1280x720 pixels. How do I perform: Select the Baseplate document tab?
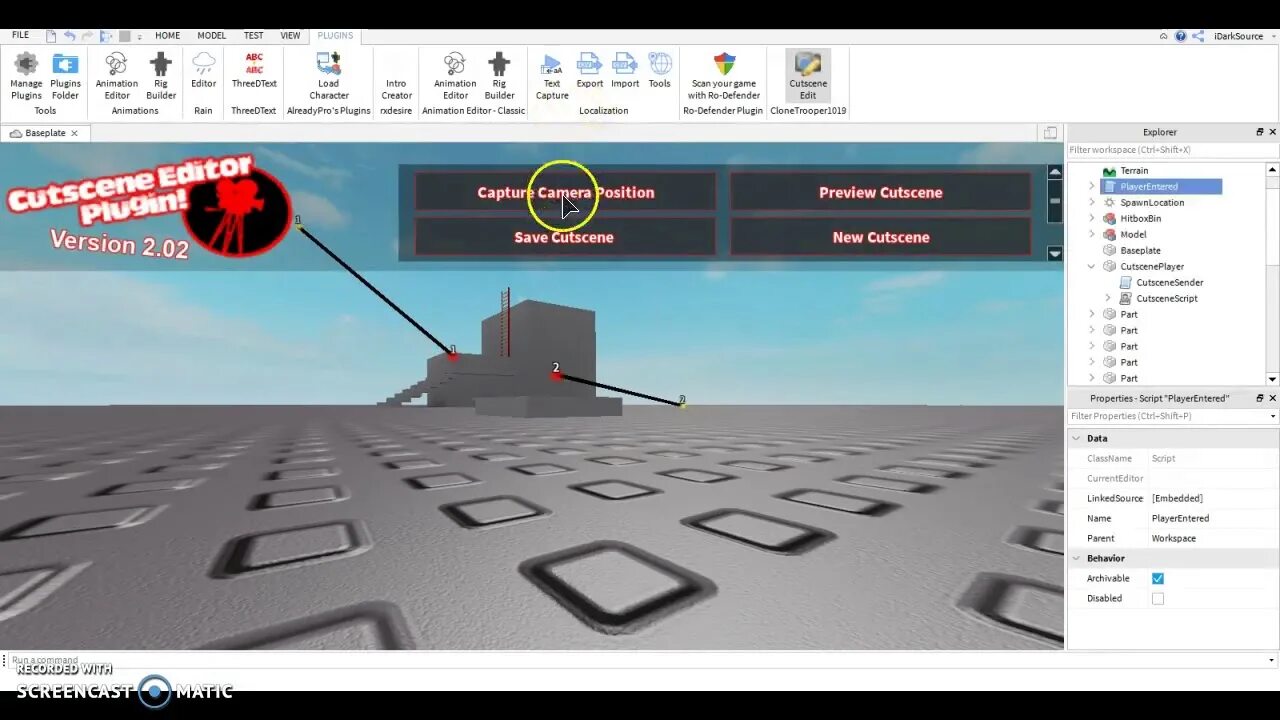(45, 133)
